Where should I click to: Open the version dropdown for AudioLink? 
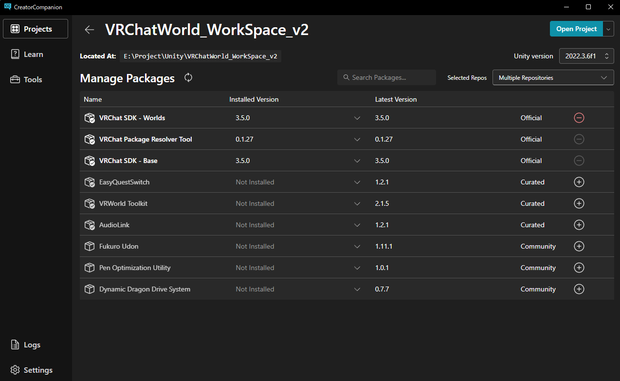pyautogui.click(x=357, y=225)
